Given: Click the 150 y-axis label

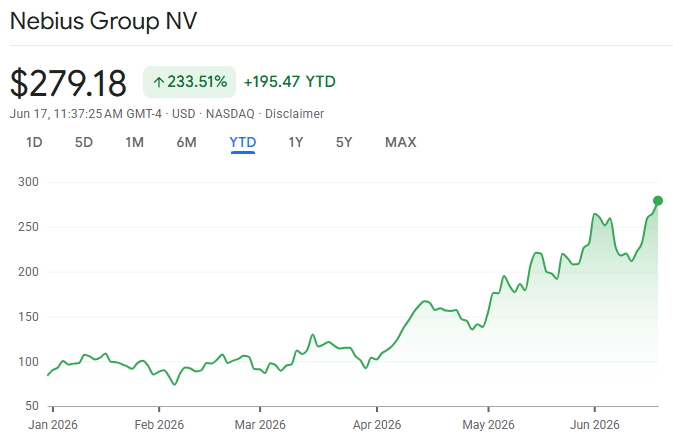Looking at the screenshot, I should [28, 316].
